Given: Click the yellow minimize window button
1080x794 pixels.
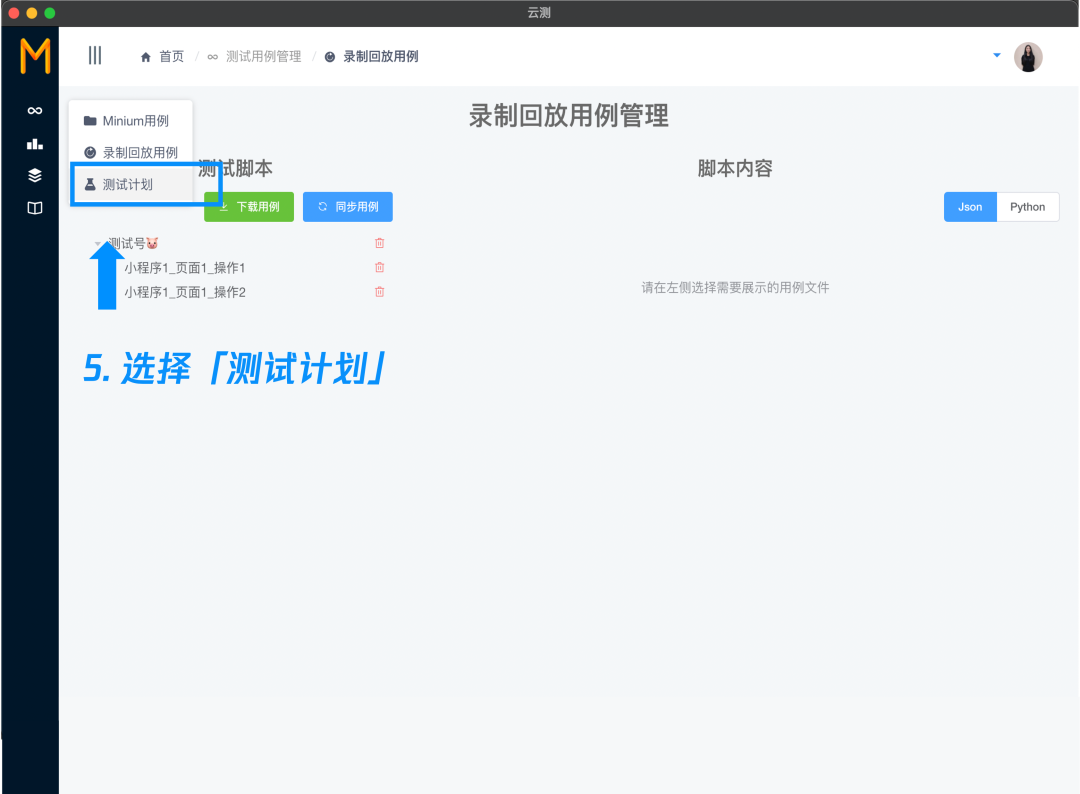Looking at the screenshot, I should (32, 13).
